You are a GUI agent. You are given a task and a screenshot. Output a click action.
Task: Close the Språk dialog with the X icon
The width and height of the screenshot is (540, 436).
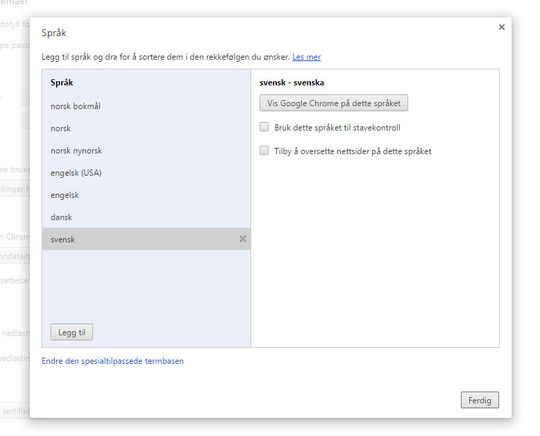pos(502,27)
